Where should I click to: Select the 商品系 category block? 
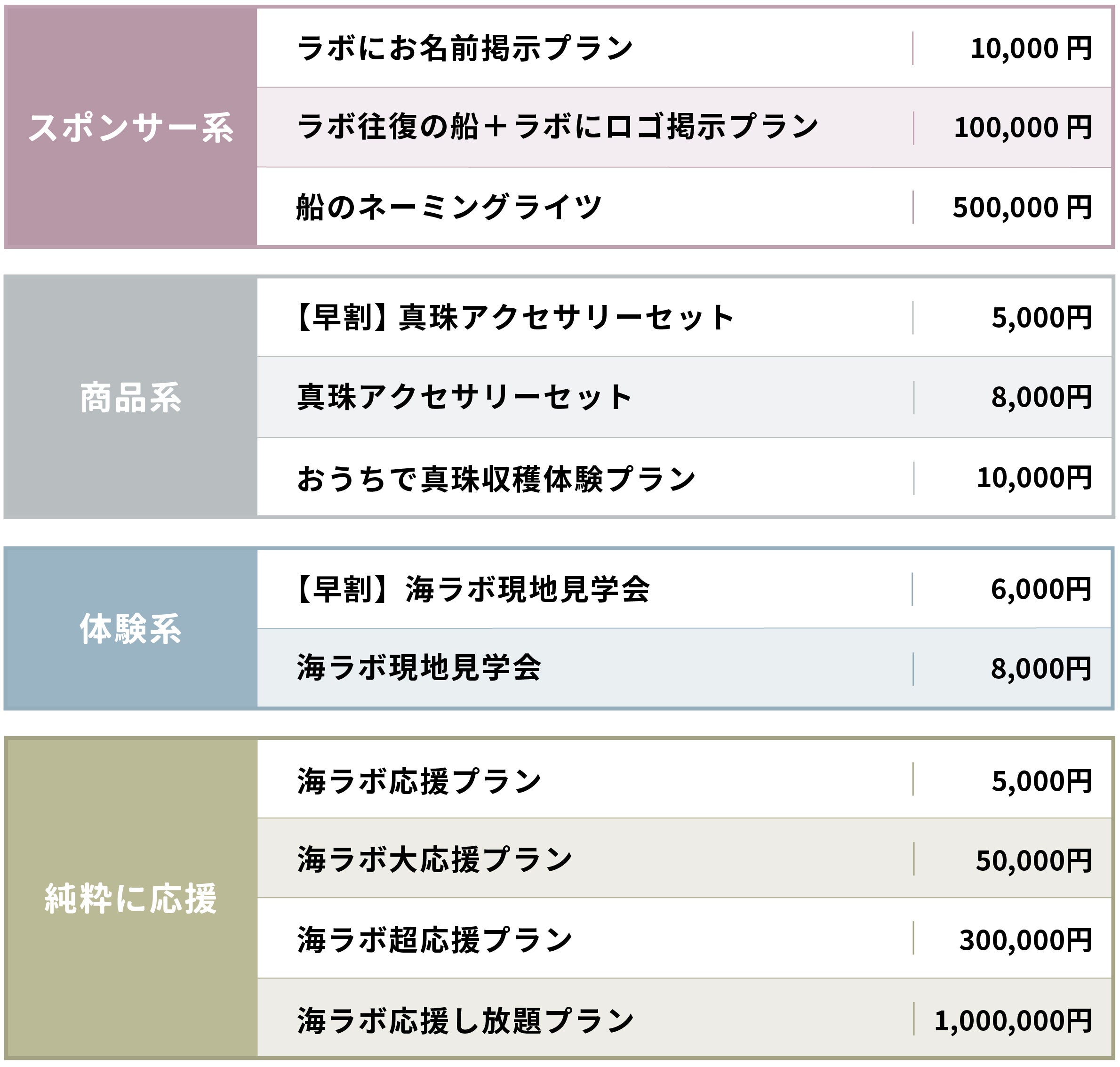(131, 398)
